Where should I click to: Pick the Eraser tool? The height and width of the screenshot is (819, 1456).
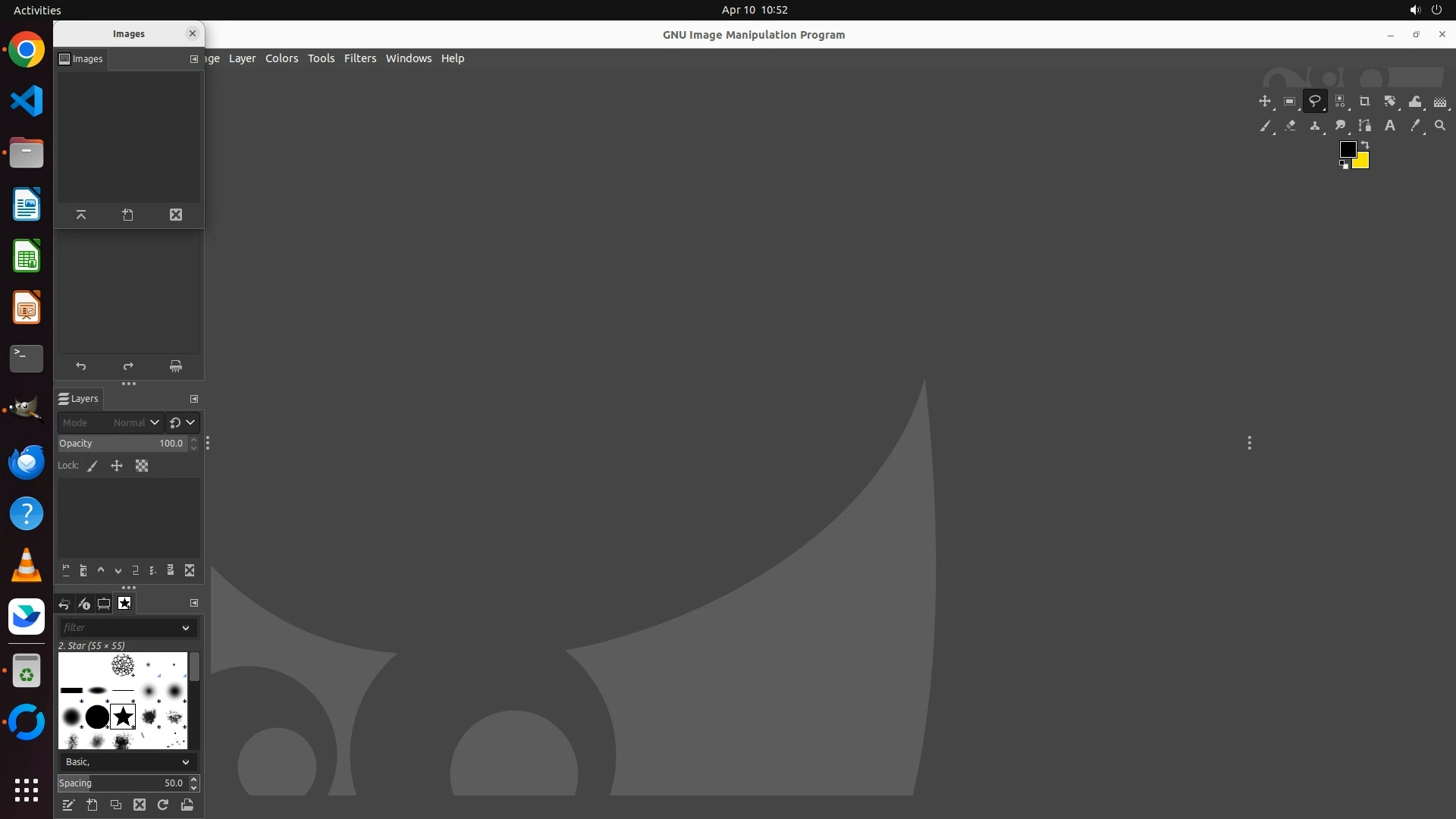pyautogui.click(x=1290, y=126)
